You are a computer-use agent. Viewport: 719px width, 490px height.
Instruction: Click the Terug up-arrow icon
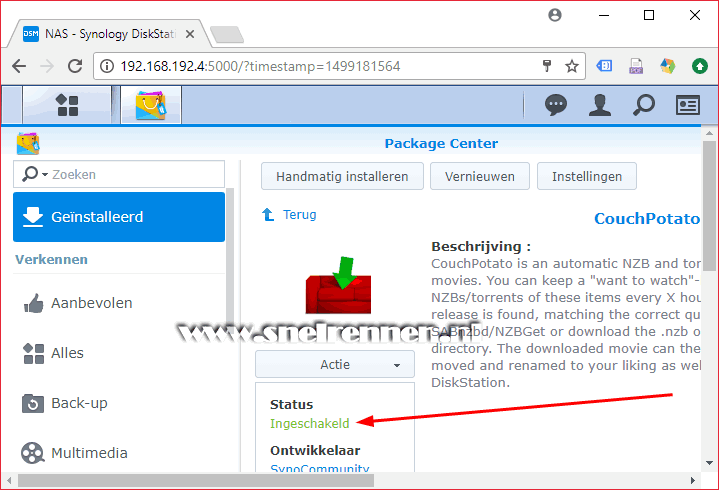coord(268,214)
